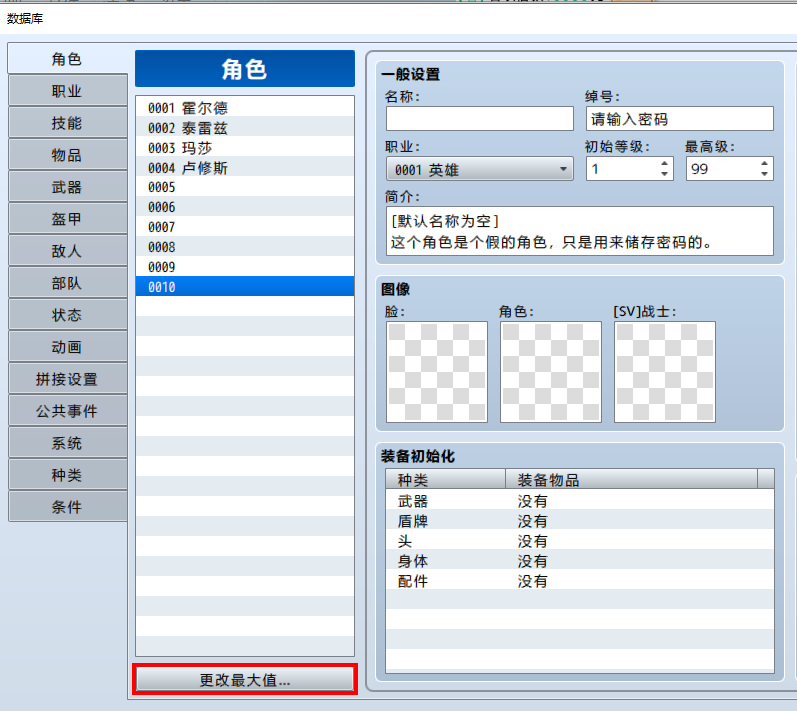Image resolution: width=797 pixels, height=711 pixels.
Task: Decrease the 初始等级 value
Action: (664, 174)
